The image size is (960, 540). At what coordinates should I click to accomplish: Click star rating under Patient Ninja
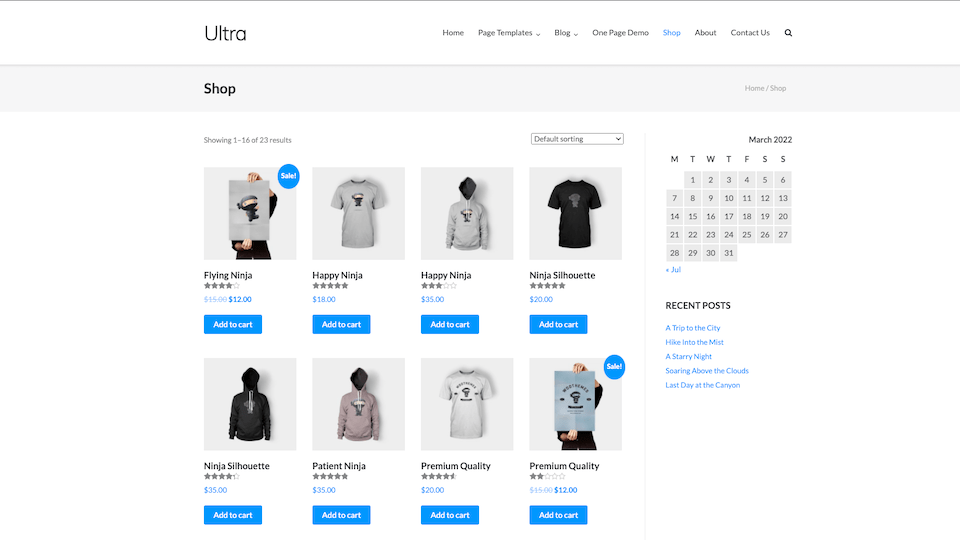point(330,476)
